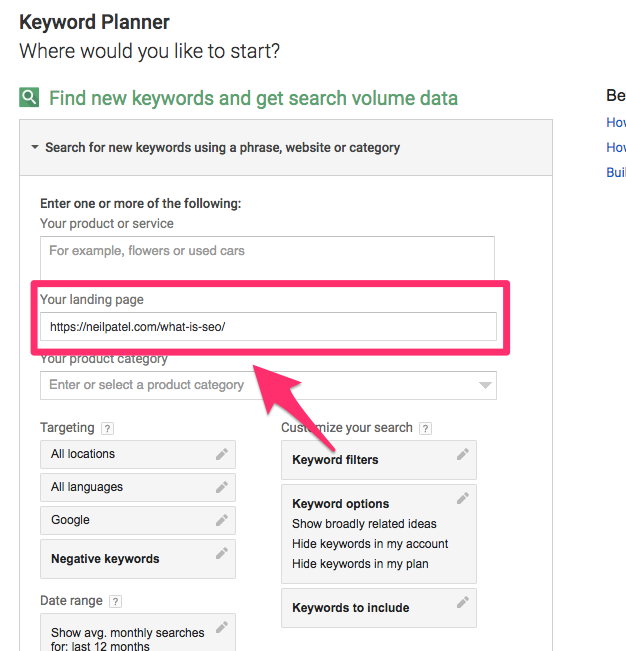Click pencil icon on Keyword filters
The image size is (626, 651).
click(x=462, y=454)
